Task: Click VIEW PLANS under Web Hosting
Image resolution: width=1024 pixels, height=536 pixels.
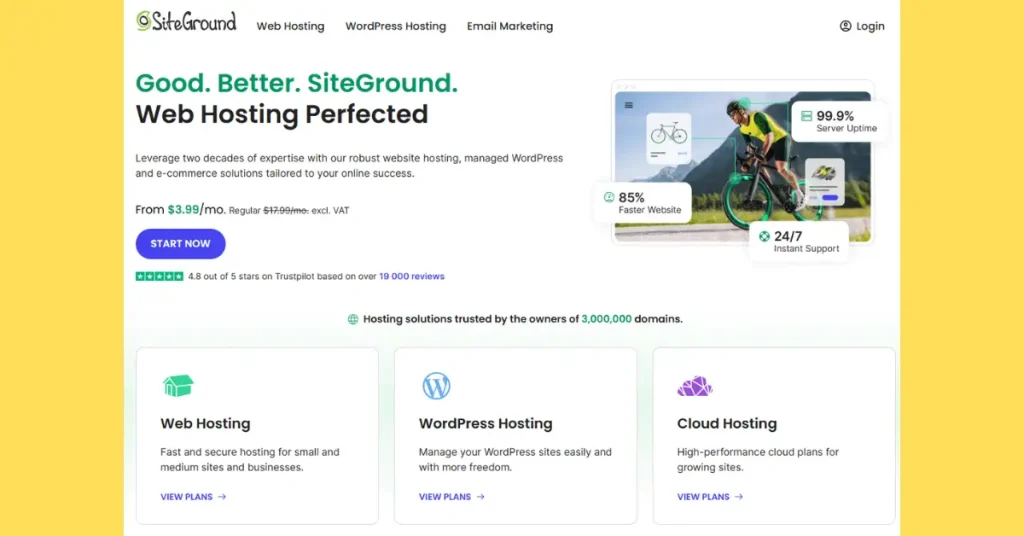Action: point(193,497)
